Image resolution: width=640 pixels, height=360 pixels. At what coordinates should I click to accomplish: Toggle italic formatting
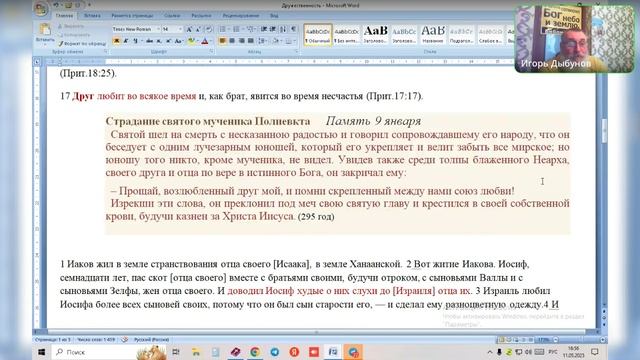pos(126,41)
